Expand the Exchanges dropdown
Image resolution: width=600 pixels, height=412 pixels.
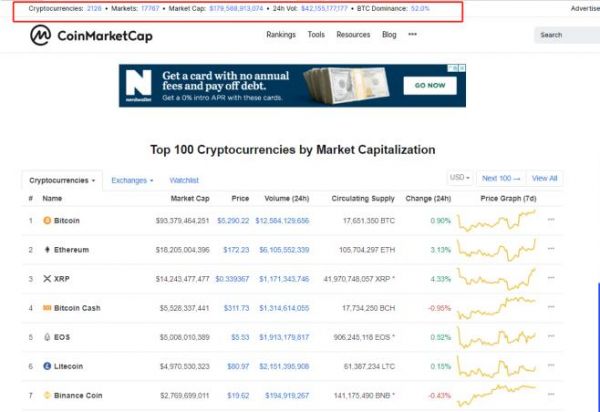pos(132,181)
